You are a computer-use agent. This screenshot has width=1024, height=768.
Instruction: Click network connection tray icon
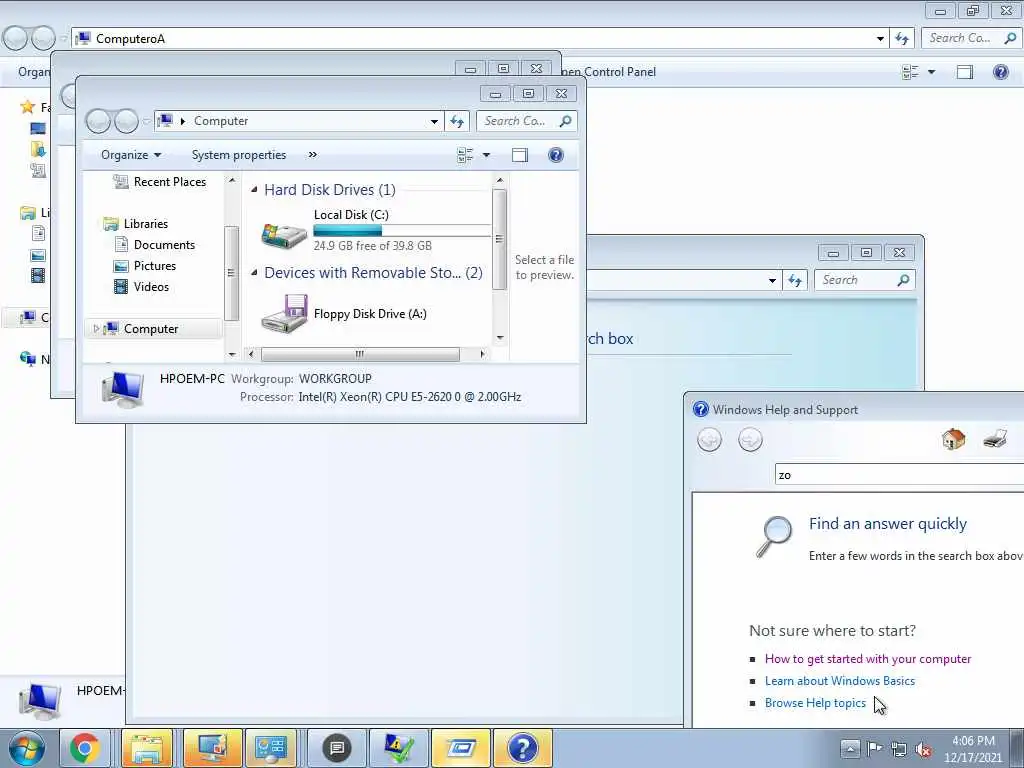[x=899, y=749]
